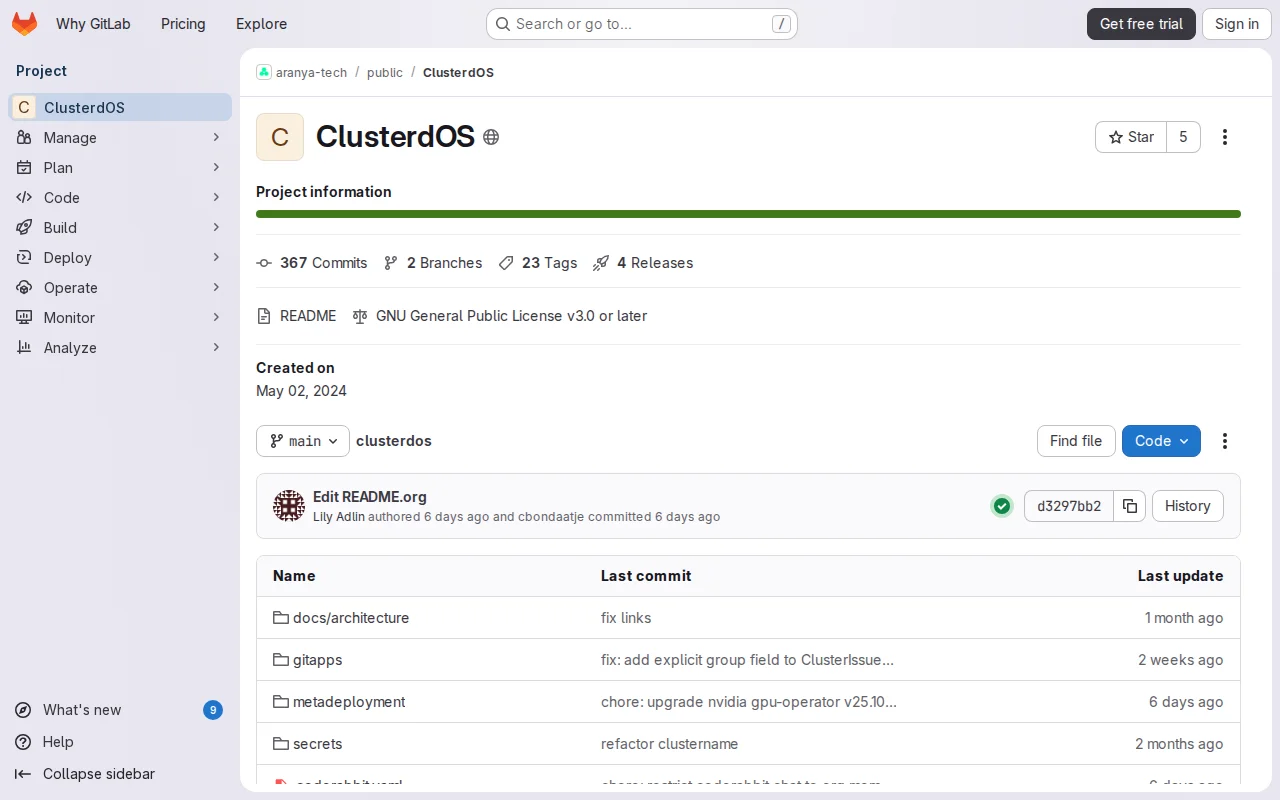
Task: Focus the Search or go to field
Action: pyautogui.click(x=642, y=24)
